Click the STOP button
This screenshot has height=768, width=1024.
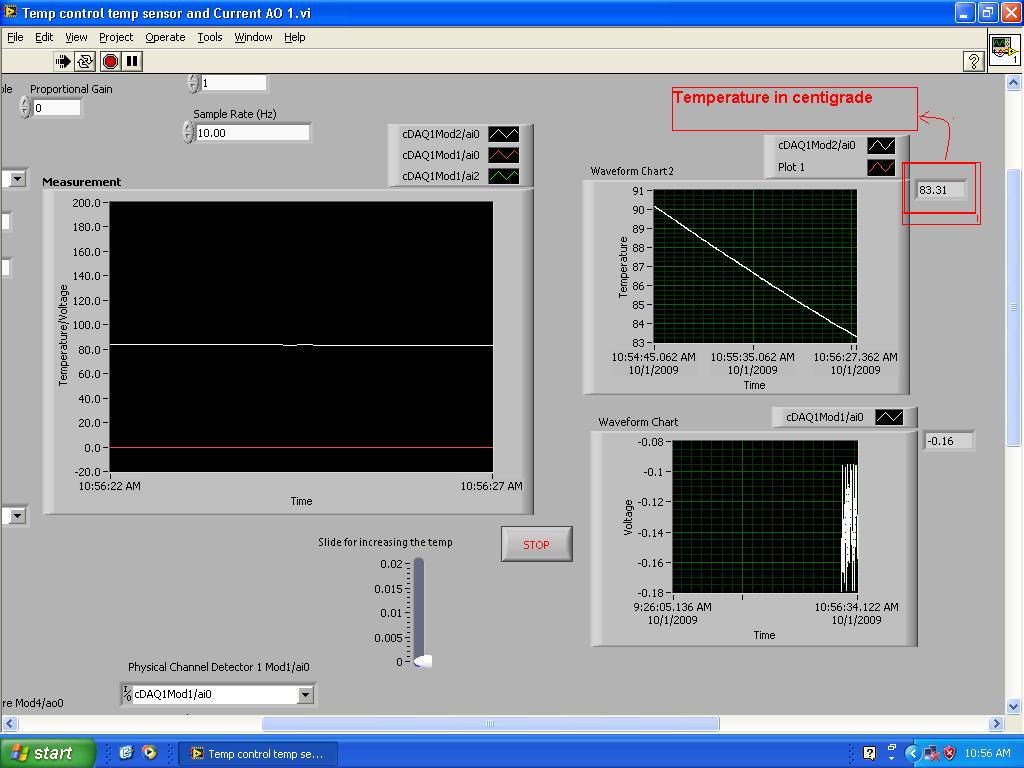[x=536, y=544]
